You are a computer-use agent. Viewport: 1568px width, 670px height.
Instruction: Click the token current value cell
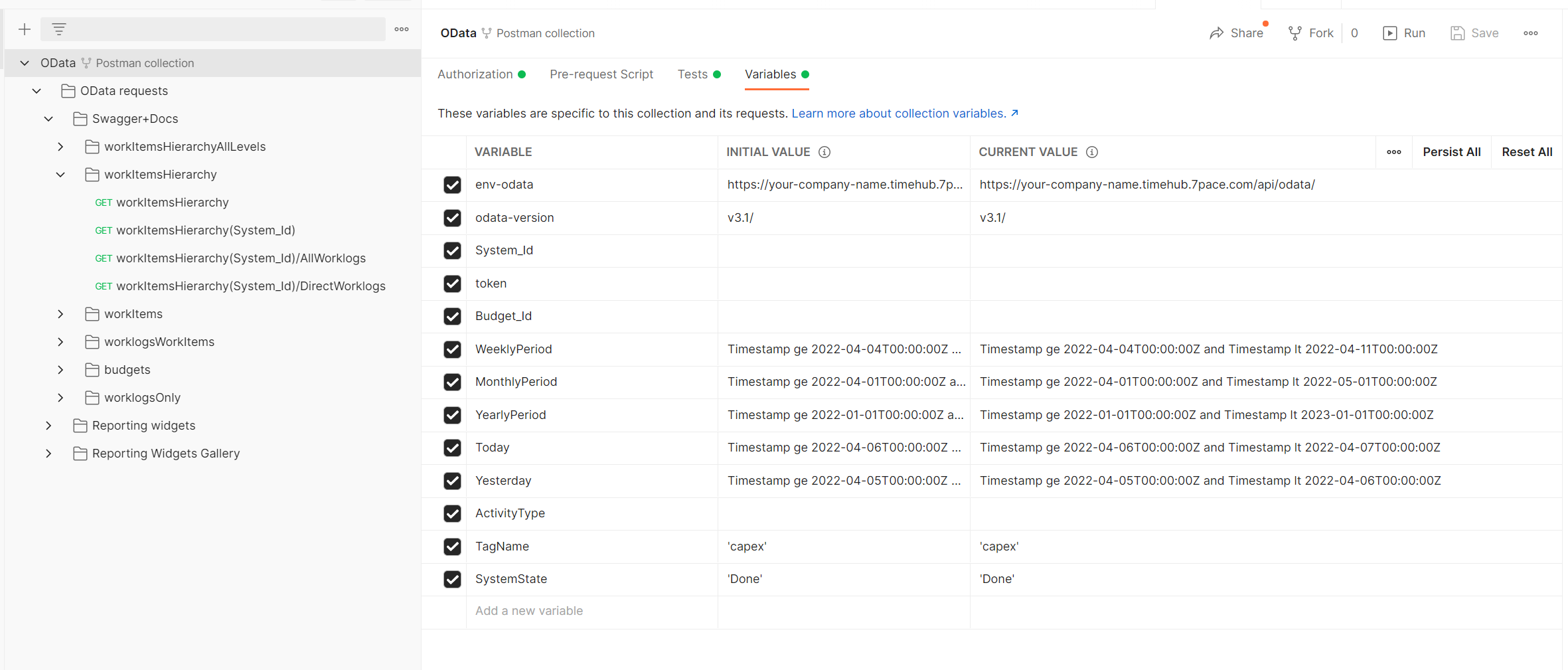[x=1265, y=284]
